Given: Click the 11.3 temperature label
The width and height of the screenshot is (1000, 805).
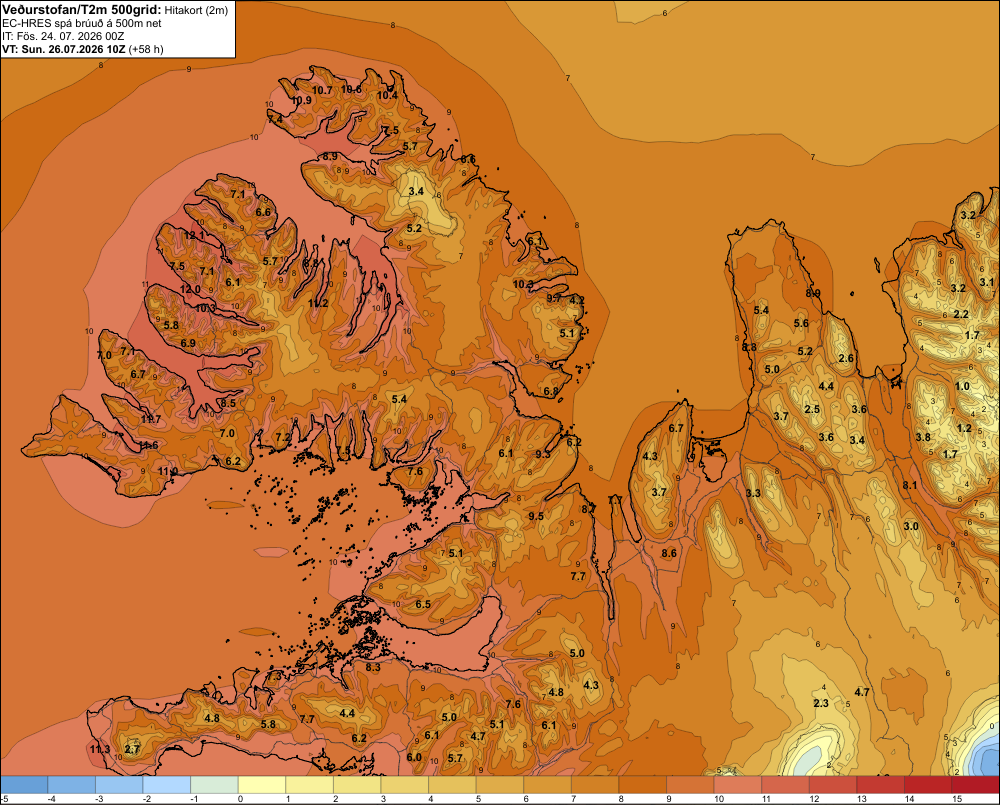Looking at the screenshot, I should [99, 749].
